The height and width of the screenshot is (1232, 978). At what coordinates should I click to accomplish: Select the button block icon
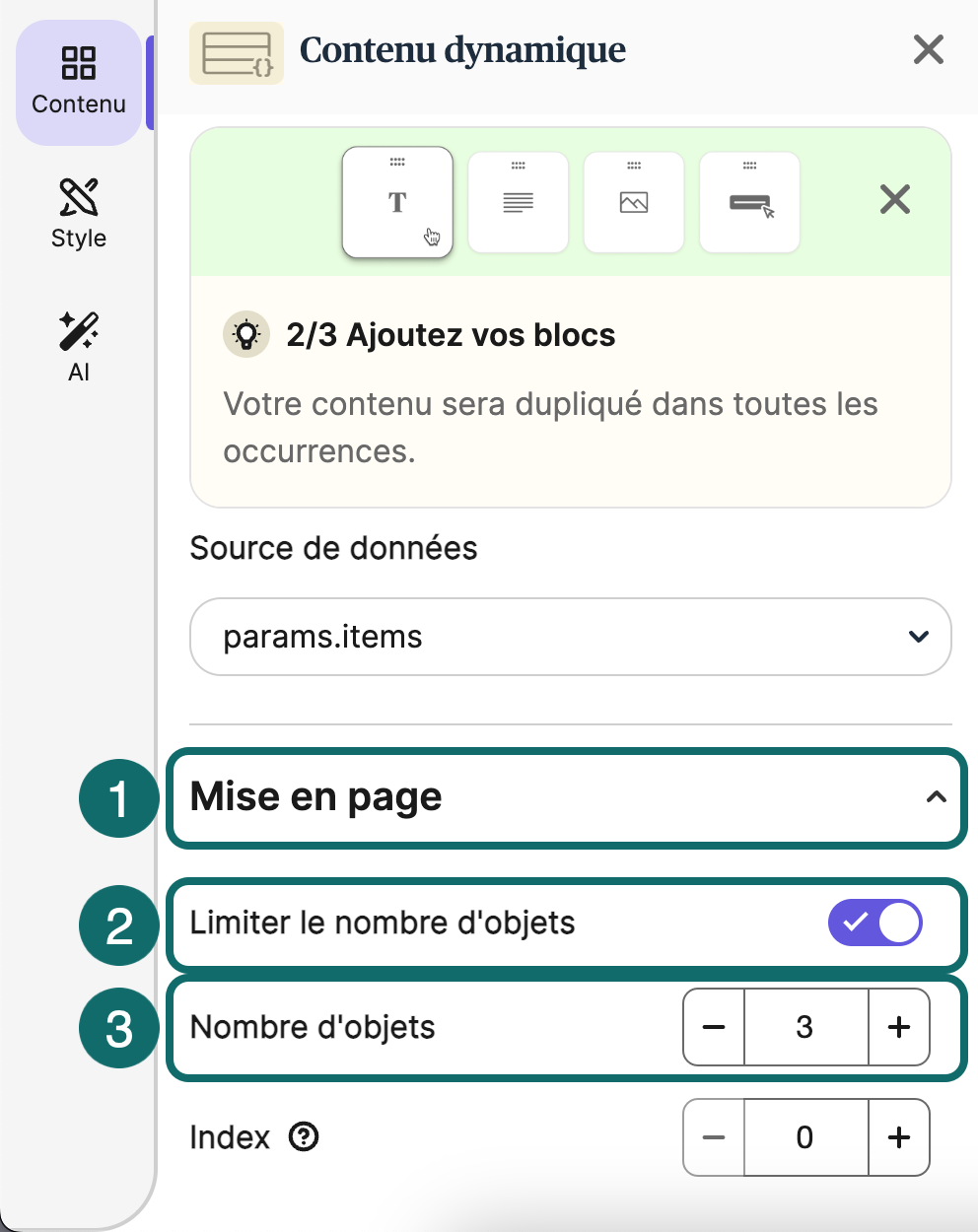point(749,202)
